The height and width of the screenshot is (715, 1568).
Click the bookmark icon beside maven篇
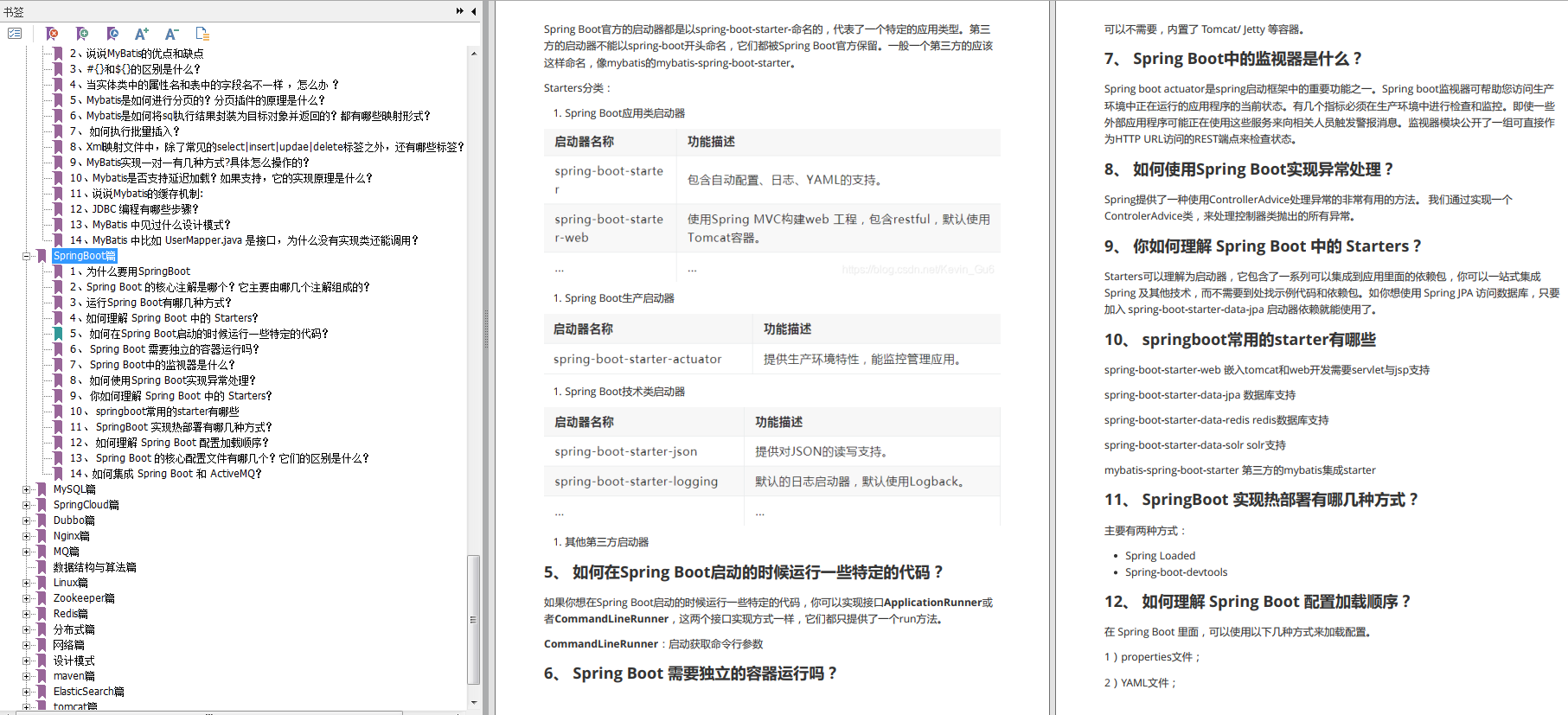42,676
